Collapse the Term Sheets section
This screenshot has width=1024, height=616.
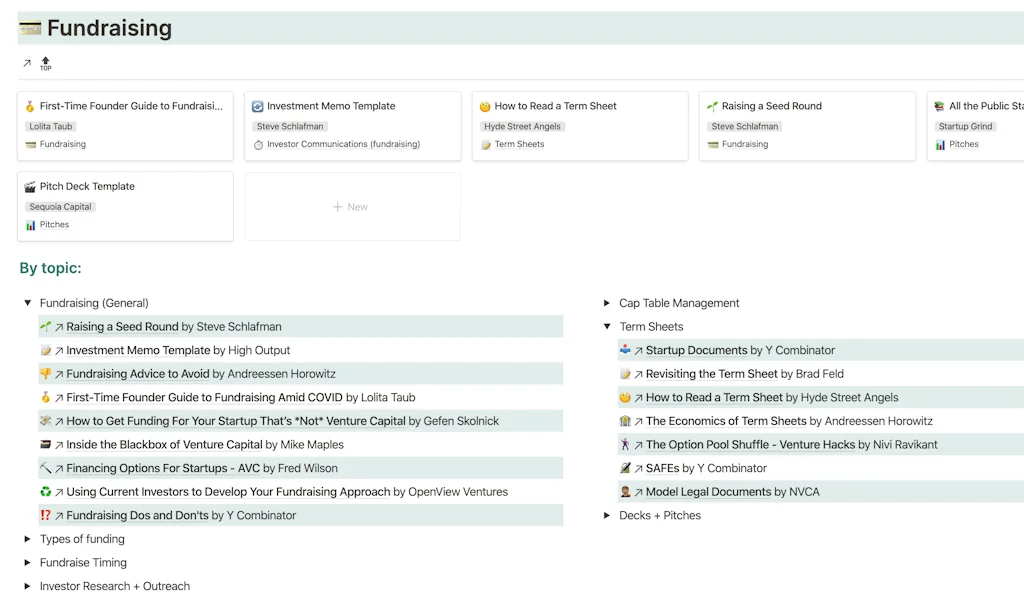click(x=607, y=326)
